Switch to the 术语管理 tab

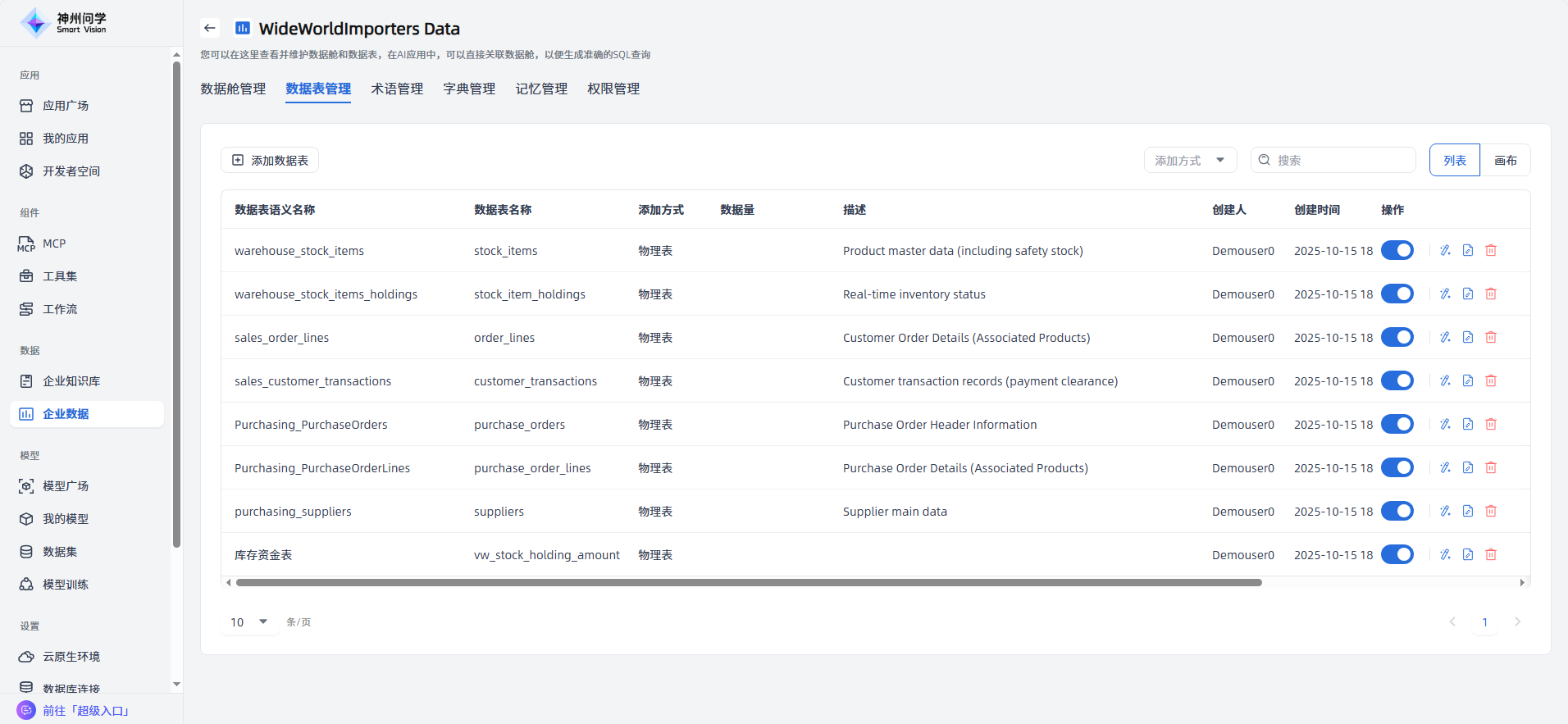coord(397,89)
